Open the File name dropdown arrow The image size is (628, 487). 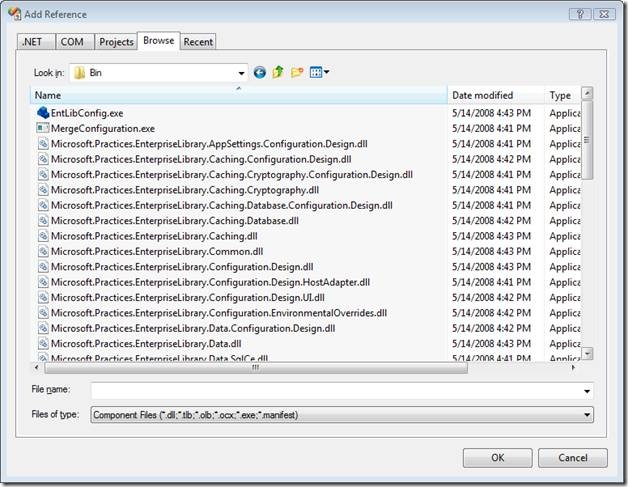pos(587,391)
